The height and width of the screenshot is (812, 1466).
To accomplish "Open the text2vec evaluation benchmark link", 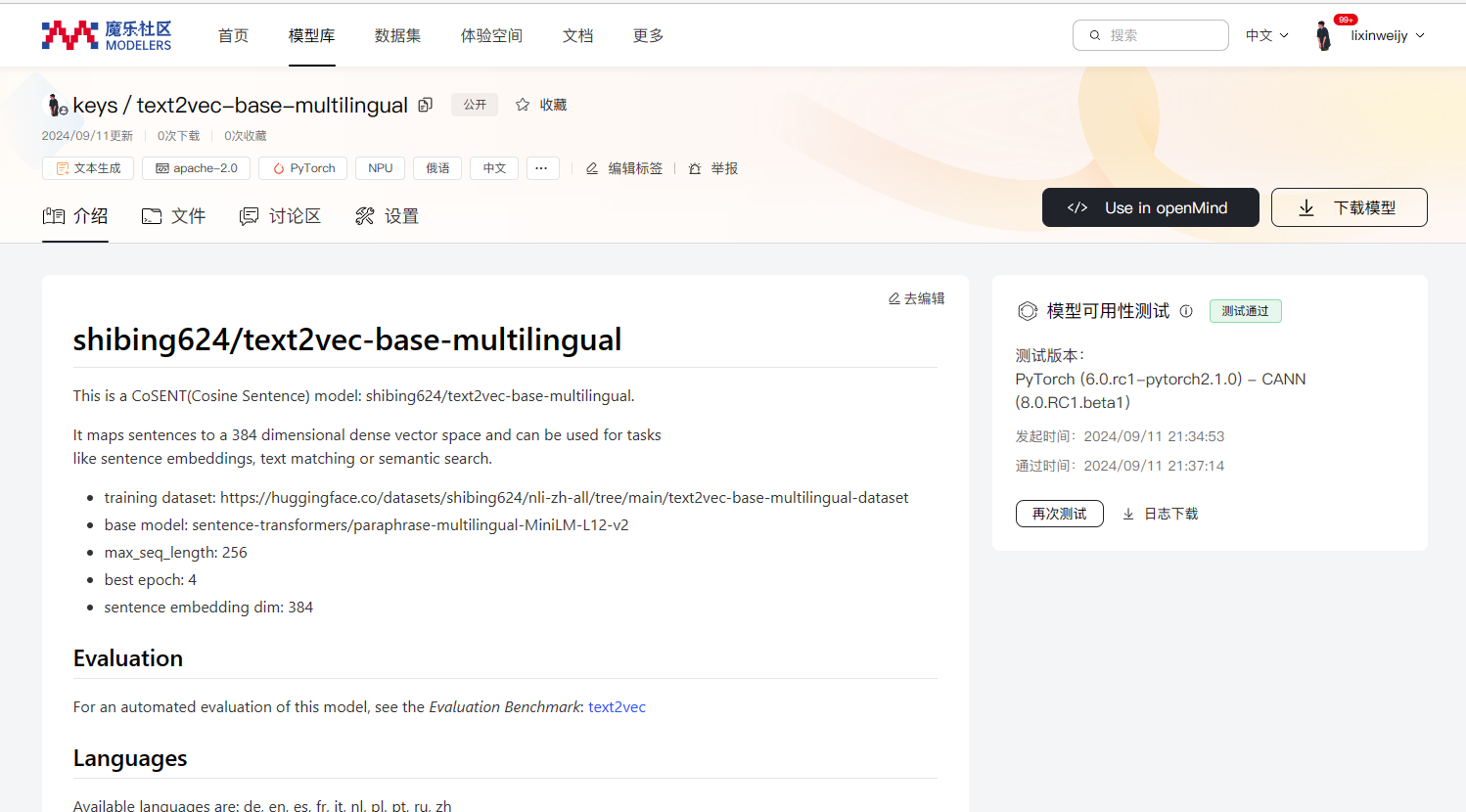I will tap(617, 706).
